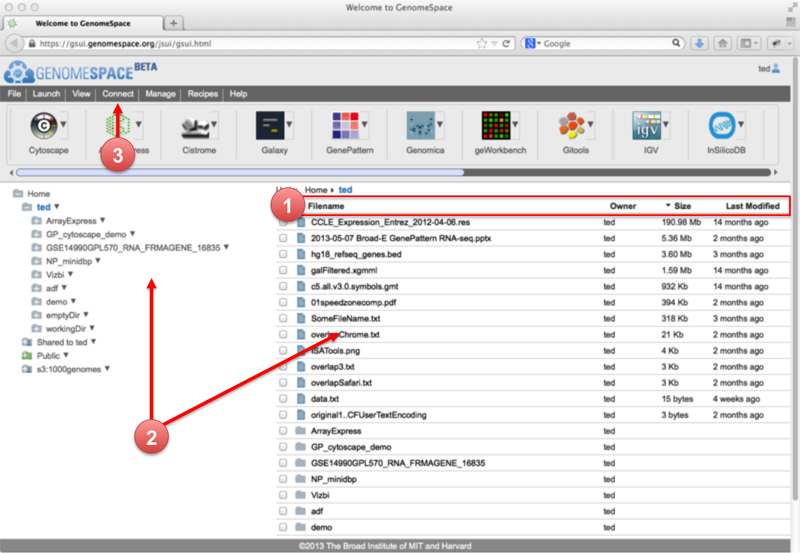This screenshot has width=800, height=553.
Task: Launch the geWorkbench tool icon
Action: (496, 125)
